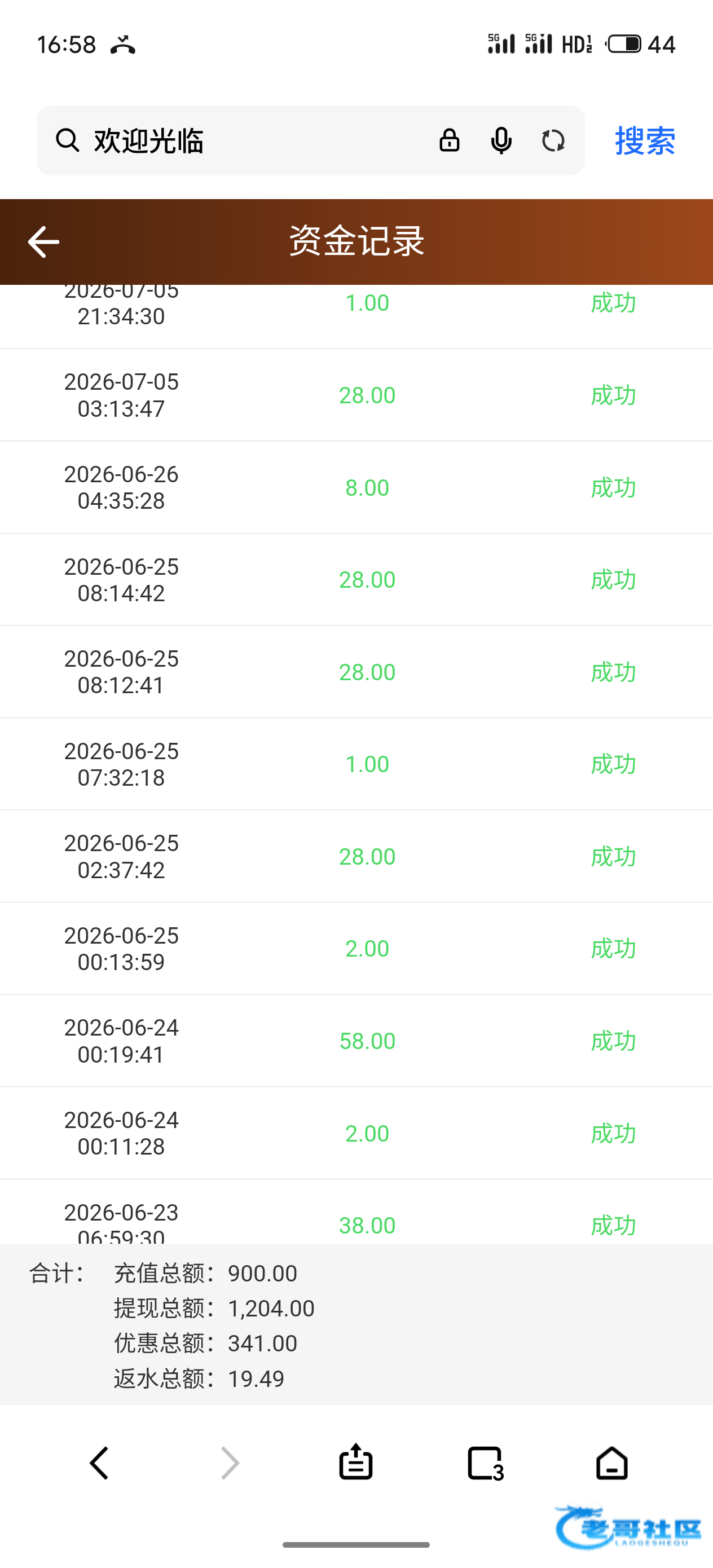Tap the blue 搜索 button
The width and height of the screenshot is (713, 1568).
(645, 140)
